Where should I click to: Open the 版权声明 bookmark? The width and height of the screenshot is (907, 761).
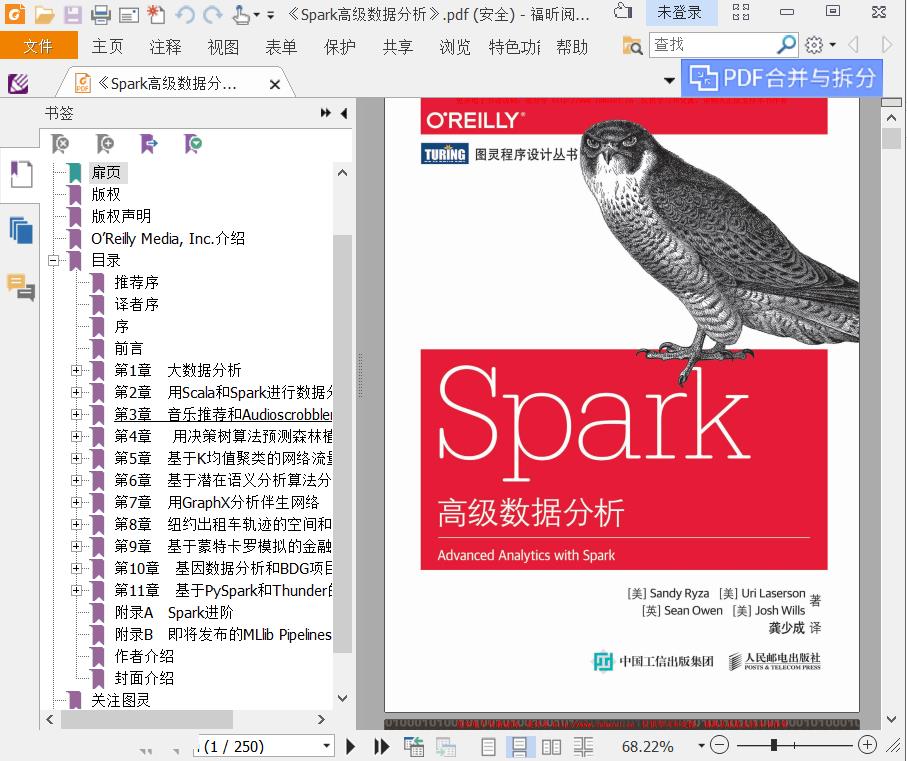pos(121,216)
